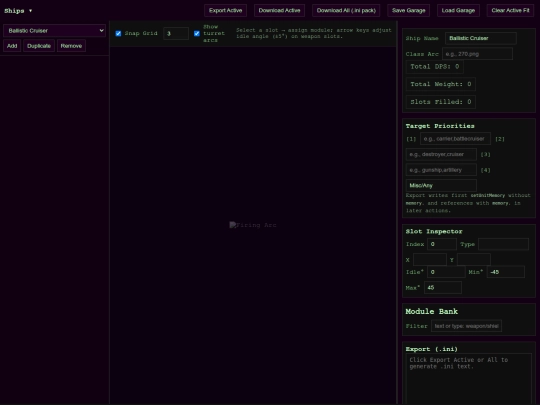This screenshot has width=540, height=405.
Task: Toggle the Snap Grid checkbox
Action: click(x=118, y=33)
